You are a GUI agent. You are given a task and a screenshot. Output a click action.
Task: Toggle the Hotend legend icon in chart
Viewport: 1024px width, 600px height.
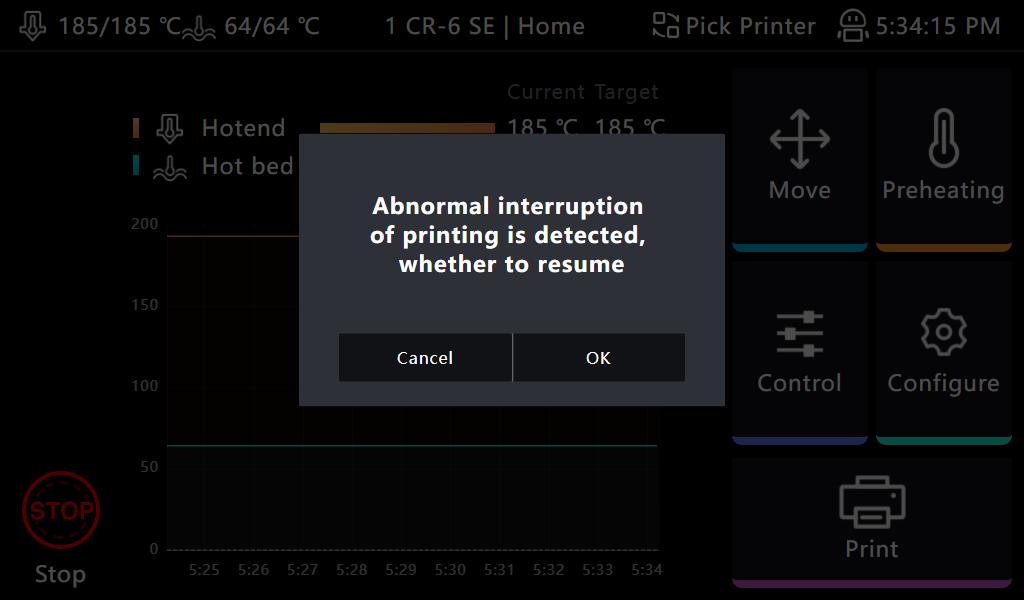pos(170,128)
